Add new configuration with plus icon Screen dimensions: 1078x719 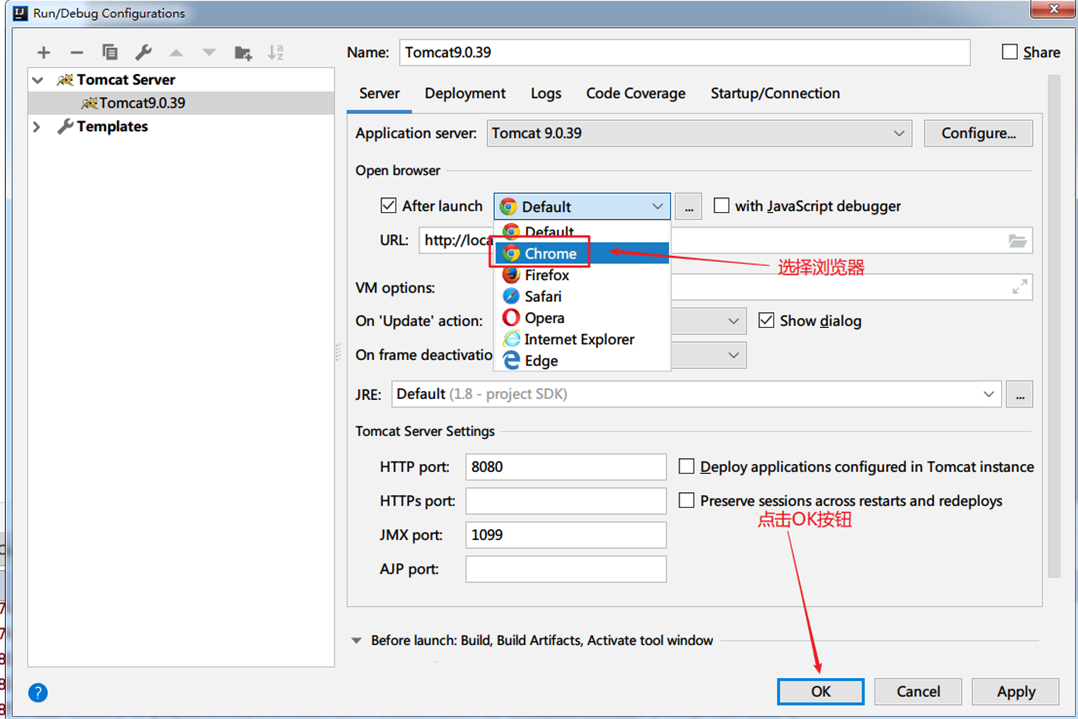(43, 52)
